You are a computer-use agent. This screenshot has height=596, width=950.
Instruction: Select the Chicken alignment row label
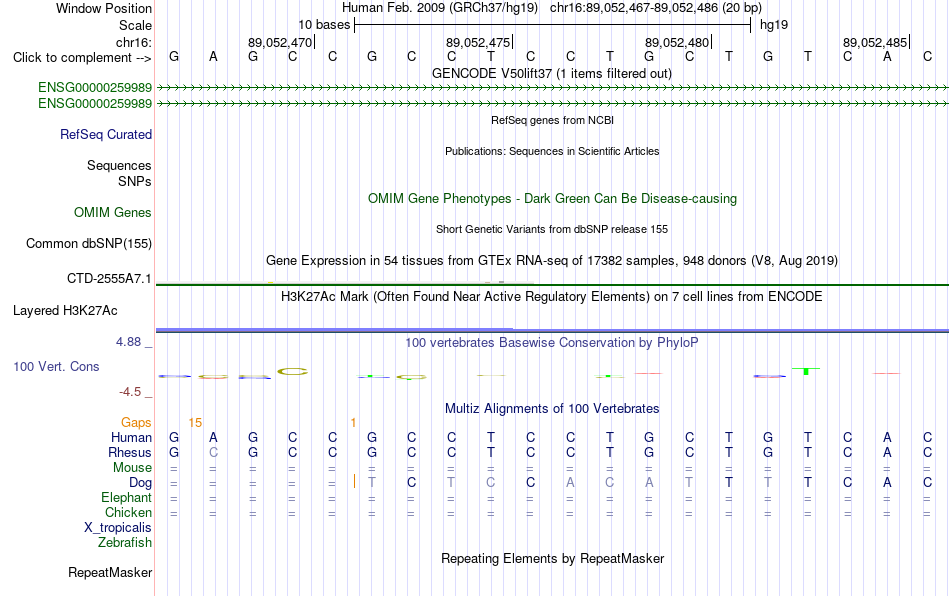coord(128,512)
